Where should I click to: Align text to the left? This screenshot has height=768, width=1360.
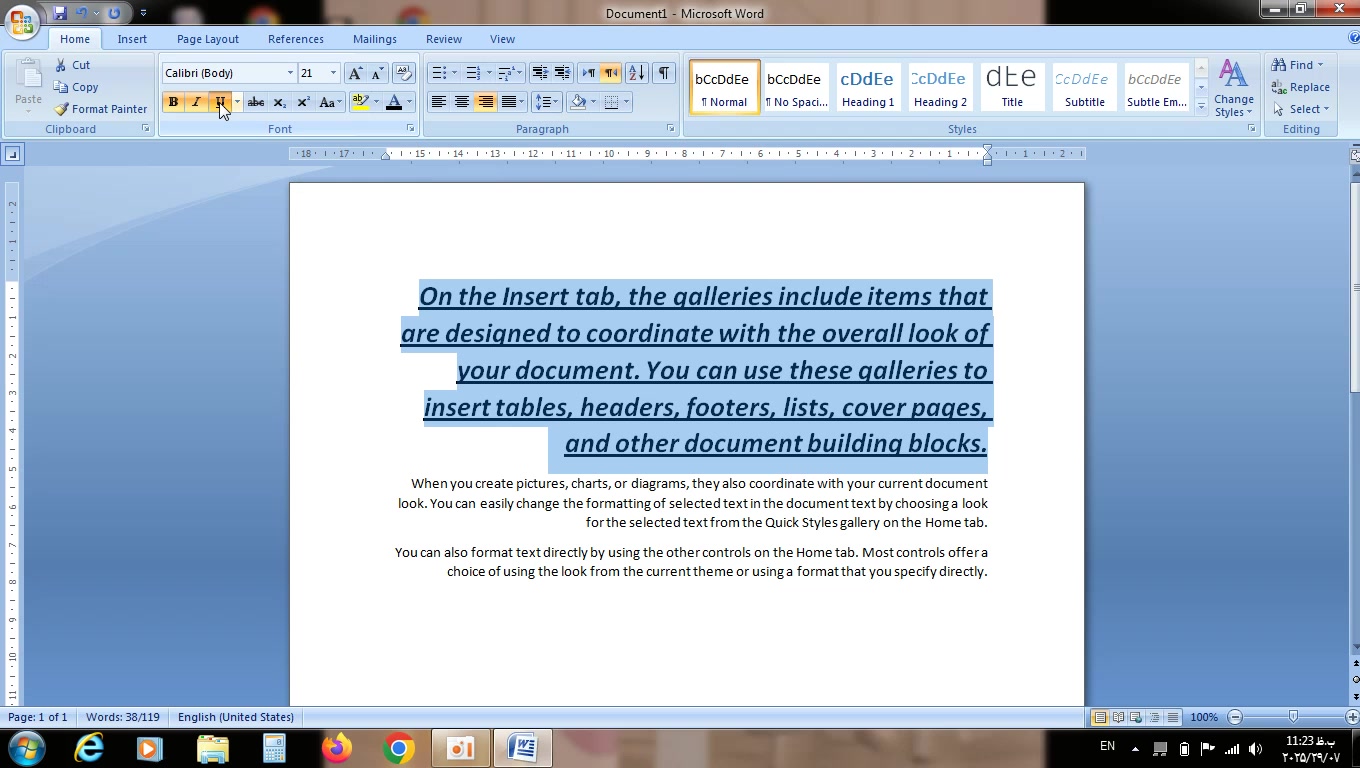438,102
